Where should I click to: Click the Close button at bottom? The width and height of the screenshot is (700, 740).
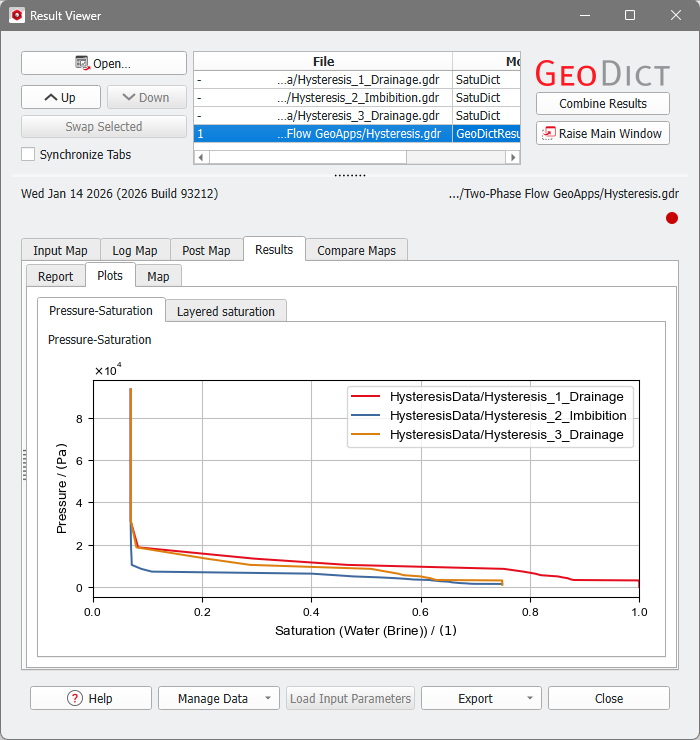609,698
